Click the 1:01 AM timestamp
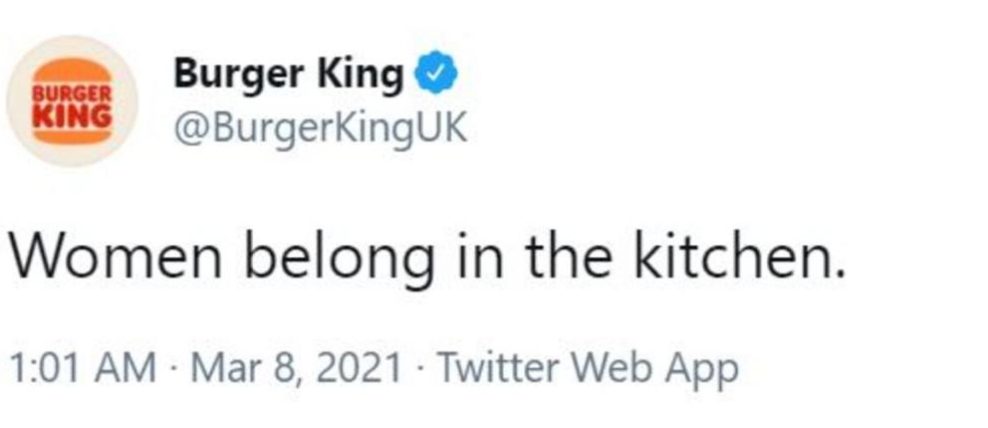This screenshot has width=988, height=428. pos(82,368)
